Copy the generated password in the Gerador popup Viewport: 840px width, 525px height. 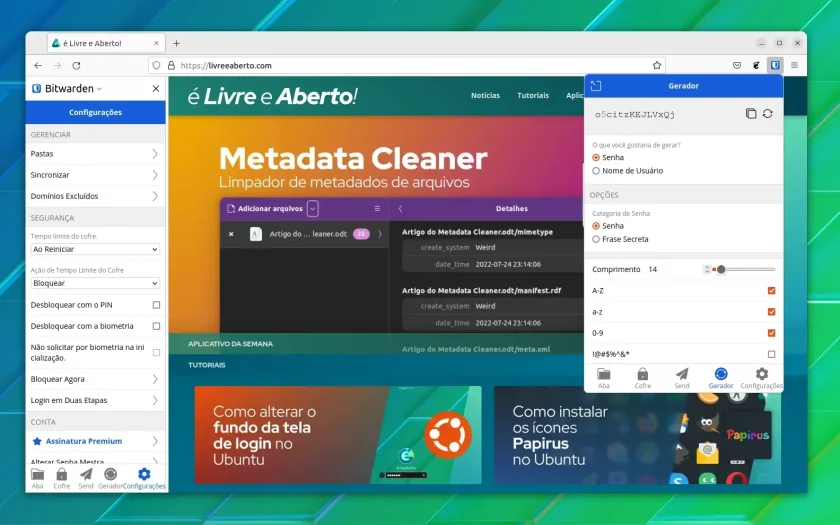pos(751,114)
